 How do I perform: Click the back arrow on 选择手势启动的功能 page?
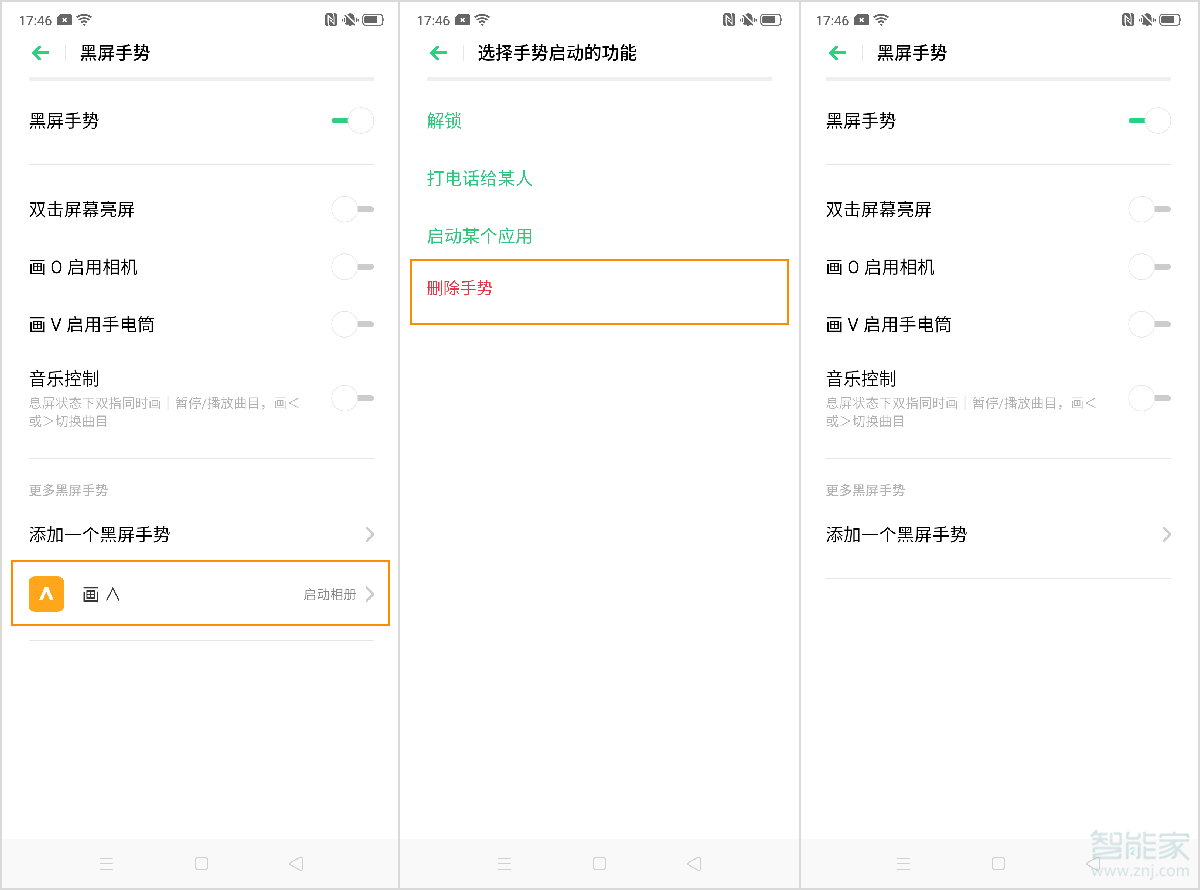(438, 53)
